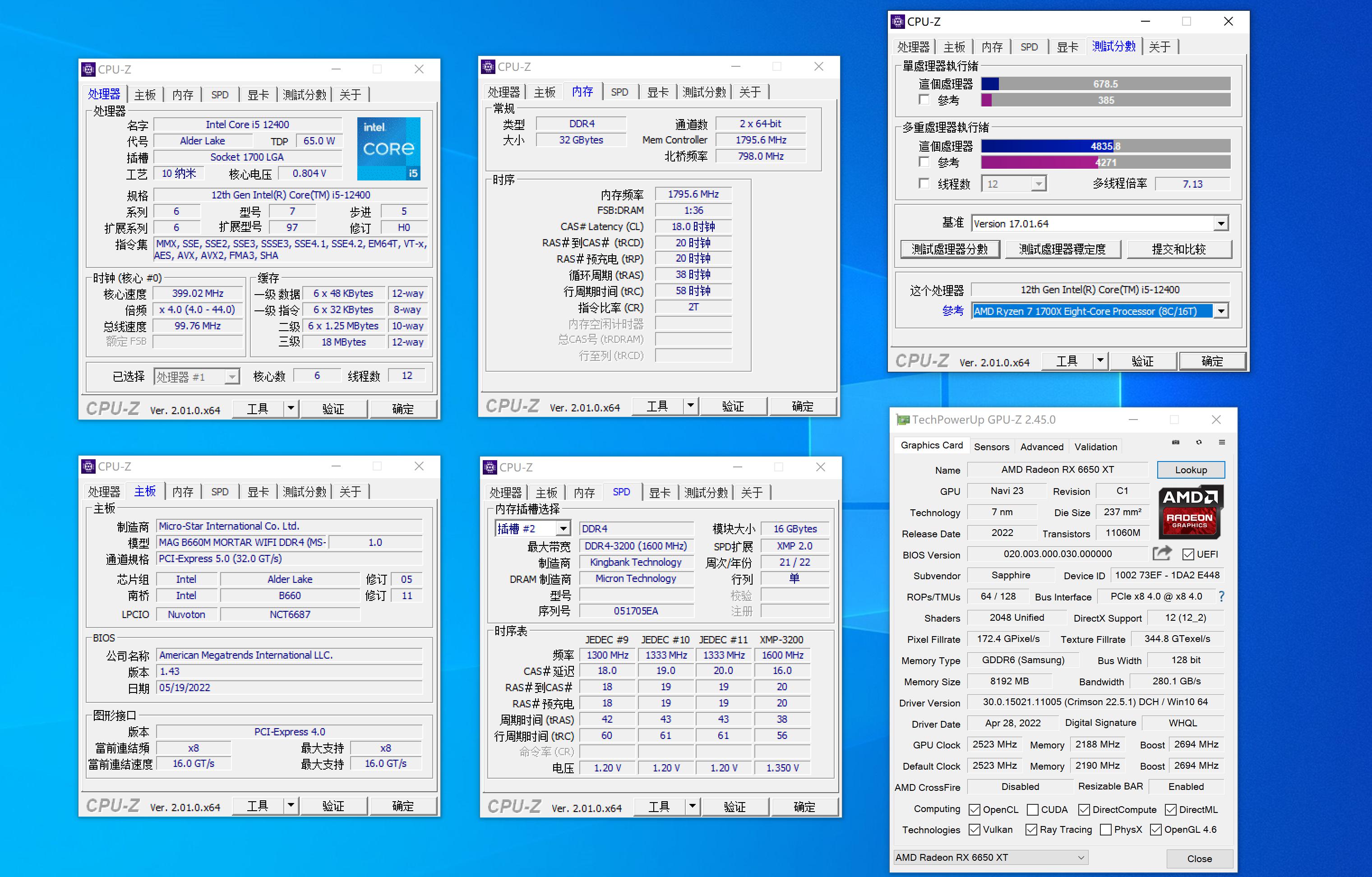Toggle the UEFI checkbox
The width and height of the screenshot is (1372, 877).
1188,554
